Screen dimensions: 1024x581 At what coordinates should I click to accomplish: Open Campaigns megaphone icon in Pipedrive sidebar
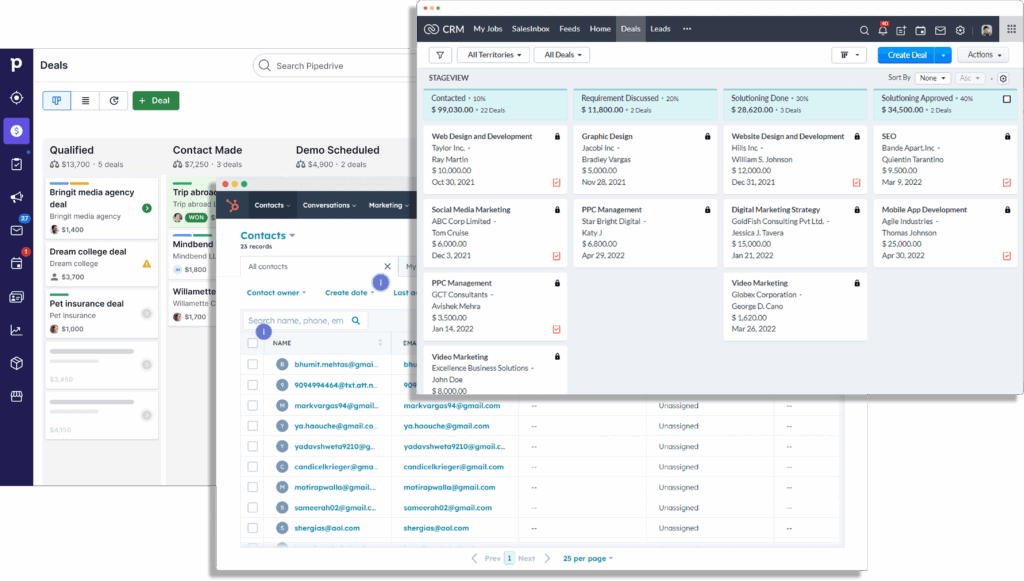[x=16, y=197]
